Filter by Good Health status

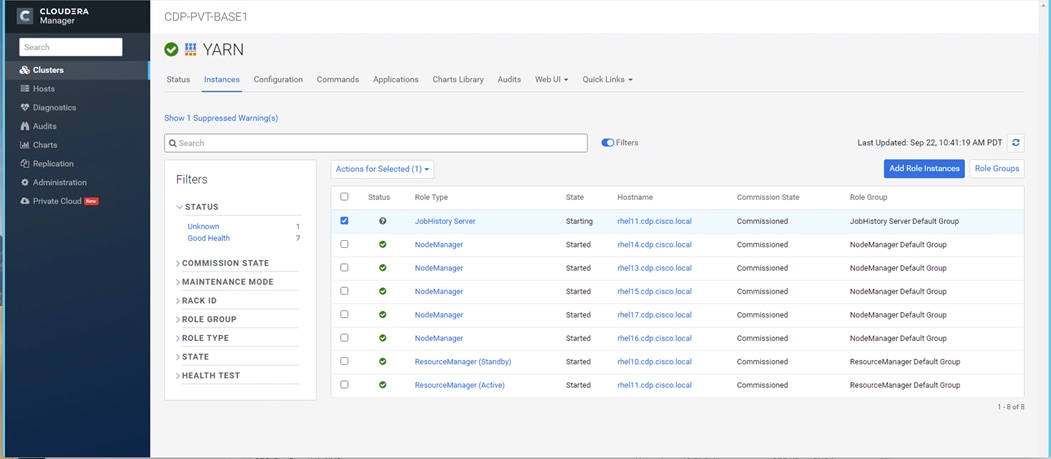pos(208,238)
